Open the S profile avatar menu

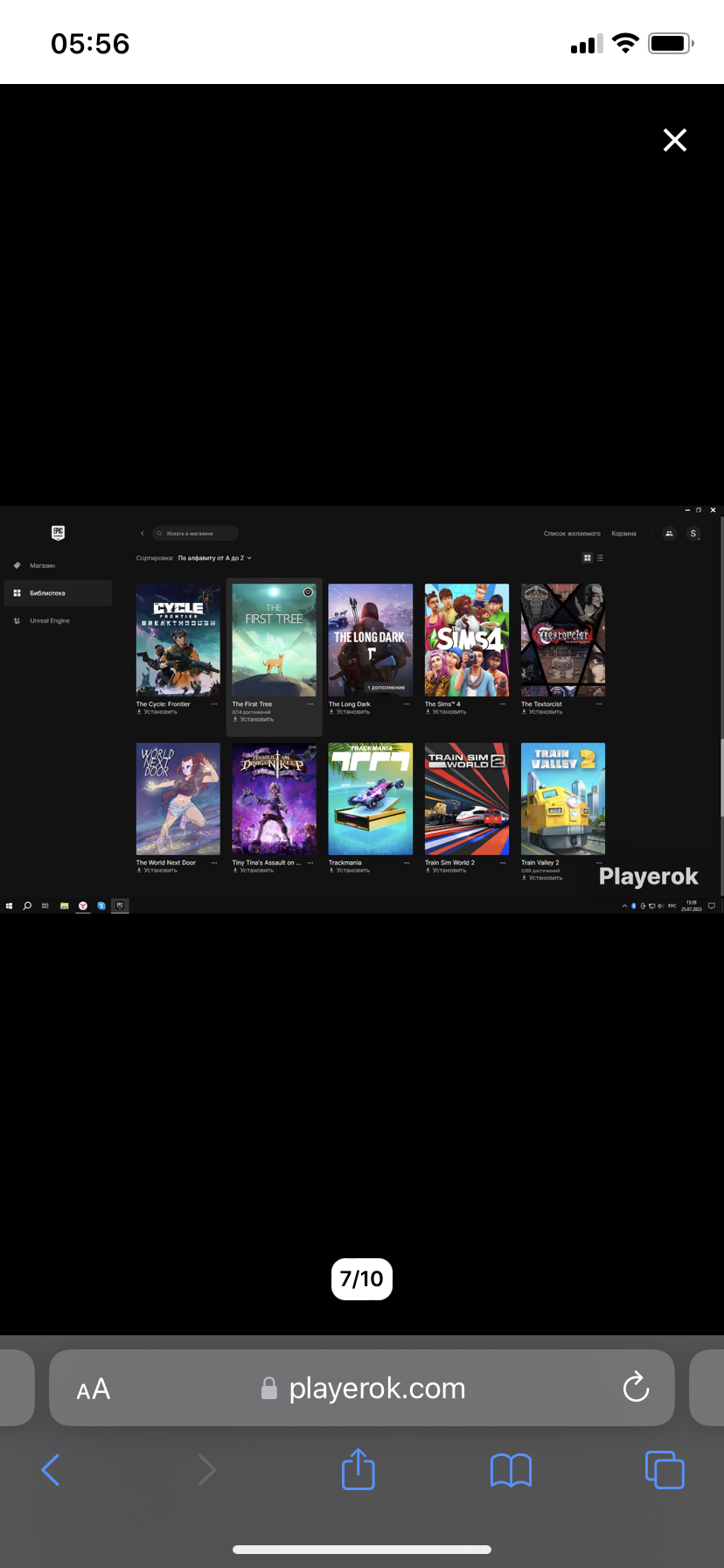tap(693, 533)
